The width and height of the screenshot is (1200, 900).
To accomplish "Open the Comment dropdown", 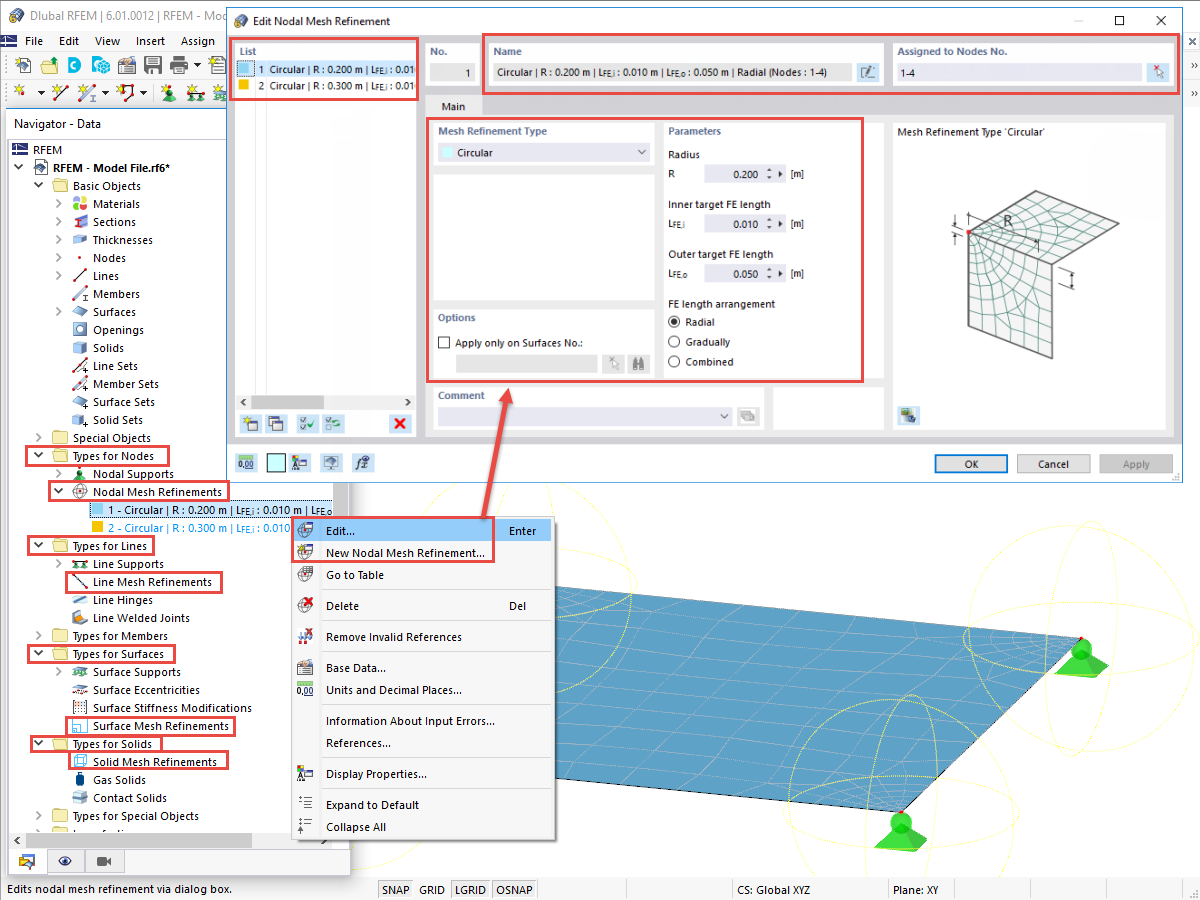I will [x=585, y=416].
